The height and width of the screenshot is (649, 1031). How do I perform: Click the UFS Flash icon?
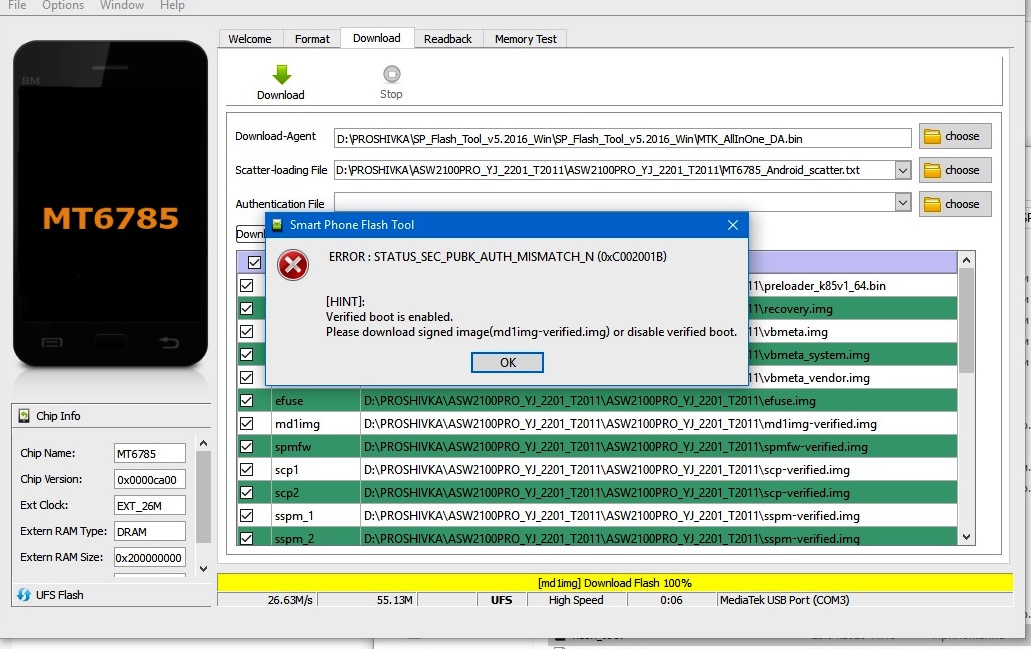[24, 595]
